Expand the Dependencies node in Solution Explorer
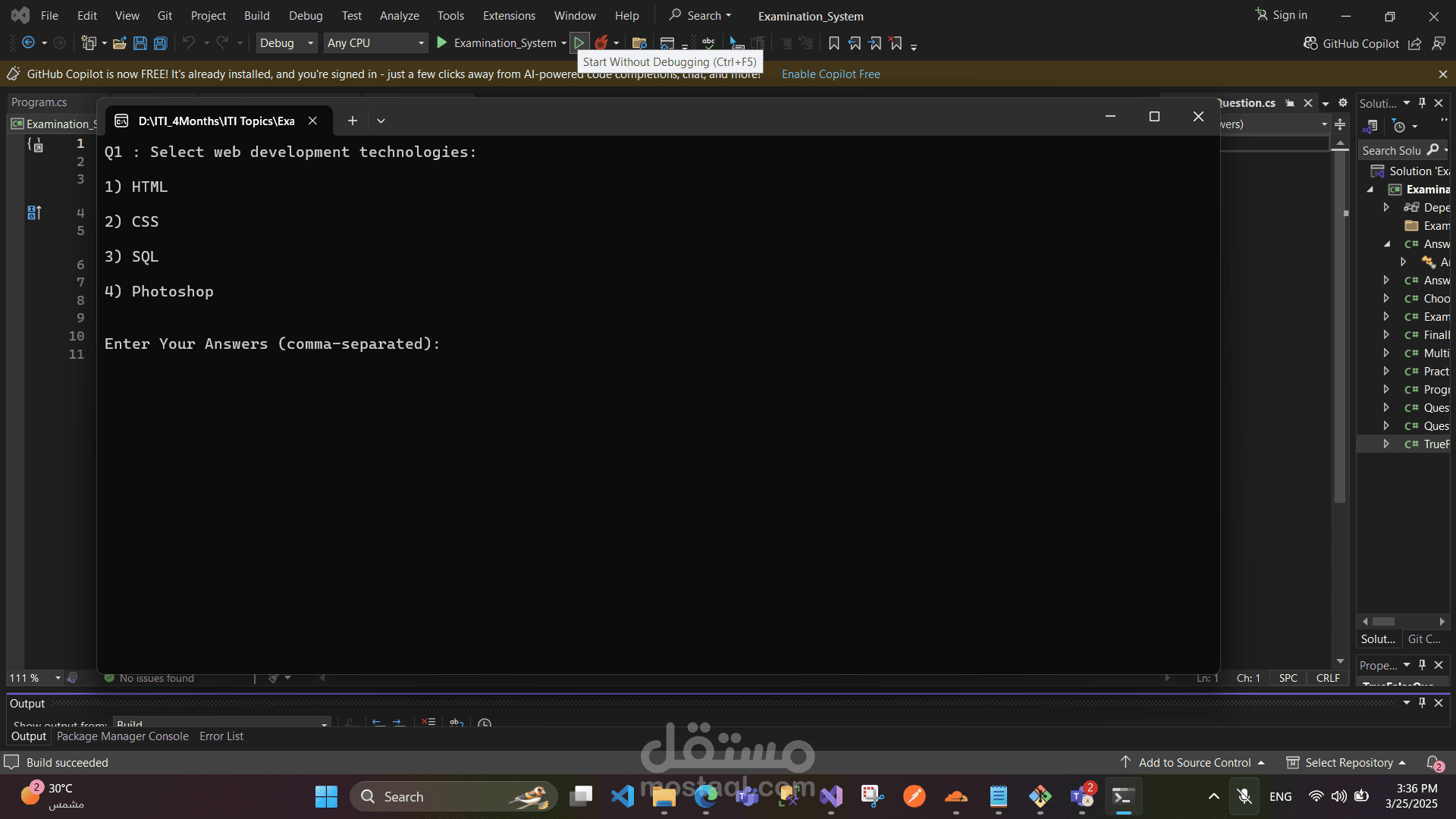The image size is (1456, 819). coord(1386,207)
